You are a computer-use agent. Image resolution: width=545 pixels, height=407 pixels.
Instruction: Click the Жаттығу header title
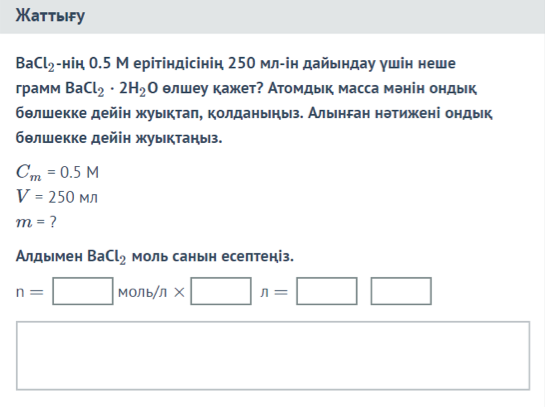[x=50, y=16]
